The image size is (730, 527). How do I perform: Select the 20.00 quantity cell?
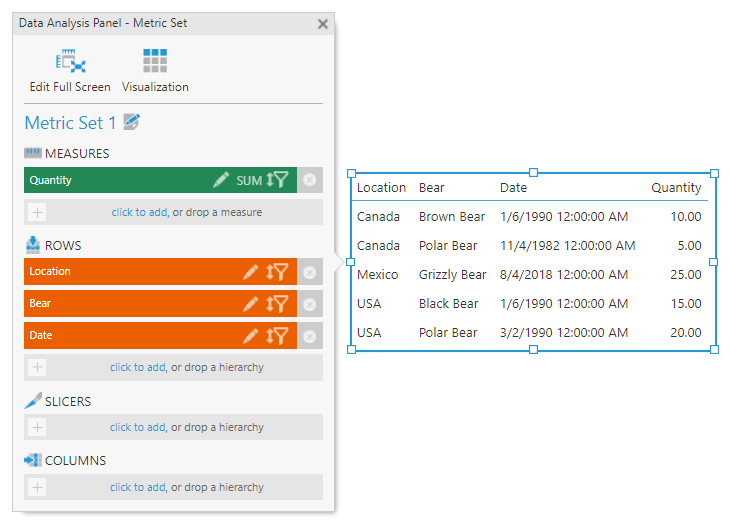[686, 332]
